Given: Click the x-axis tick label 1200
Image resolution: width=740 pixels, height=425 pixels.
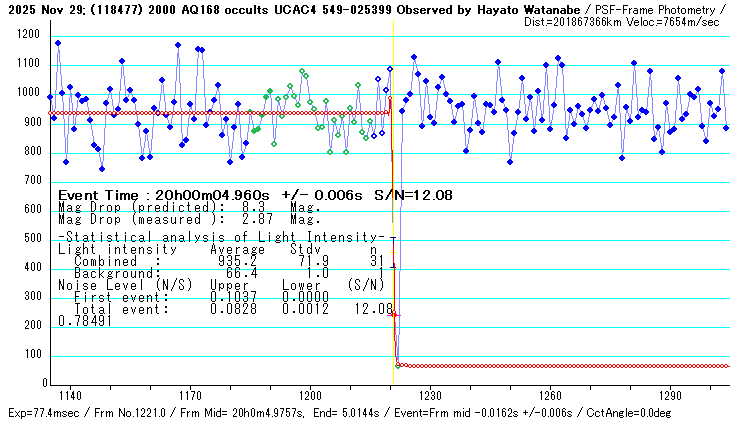Looking at the screenshot, I should [x=309, y=396].
